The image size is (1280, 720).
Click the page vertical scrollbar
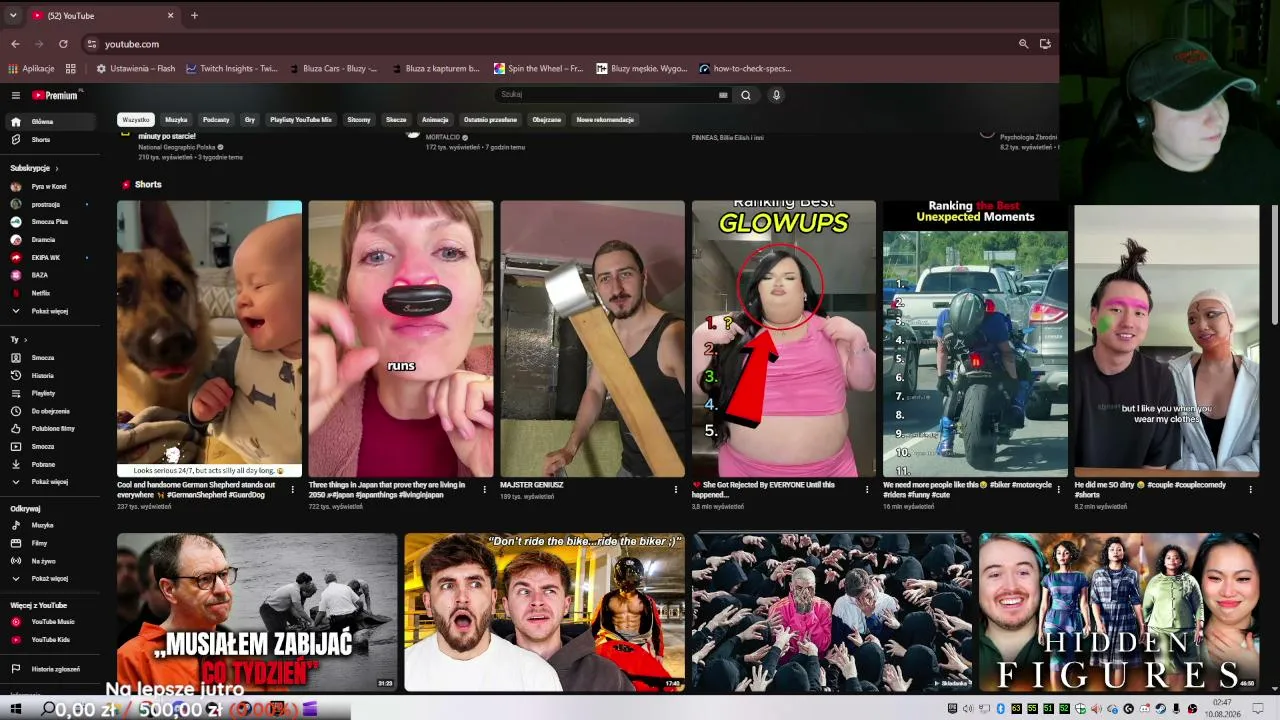[1275, 264]
